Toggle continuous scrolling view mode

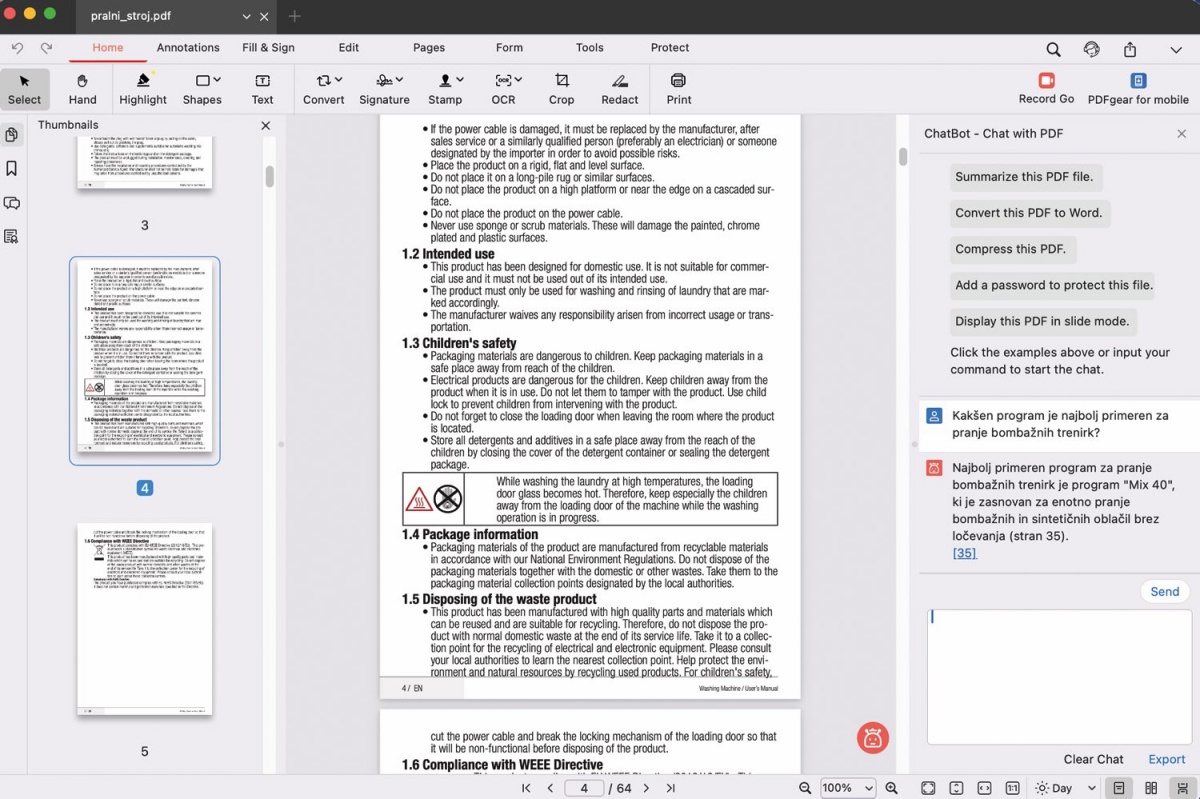[x=1182, y=788]
